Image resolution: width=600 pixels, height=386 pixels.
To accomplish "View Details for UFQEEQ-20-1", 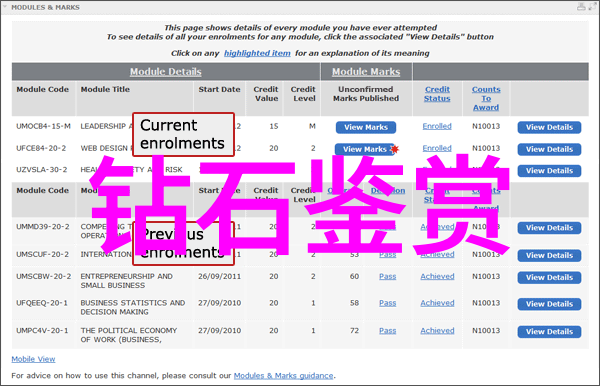I will pos(549,304).
